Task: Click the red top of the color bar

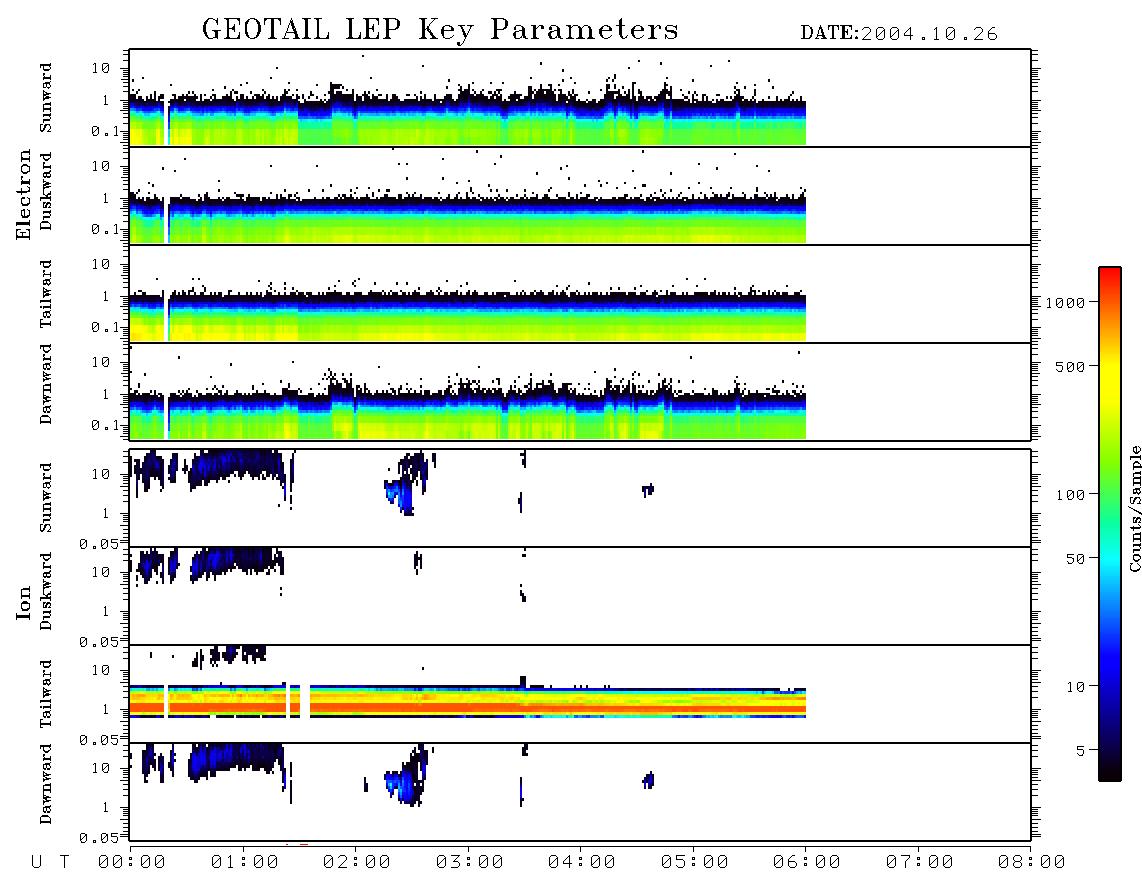Action: click(1110, 277)
